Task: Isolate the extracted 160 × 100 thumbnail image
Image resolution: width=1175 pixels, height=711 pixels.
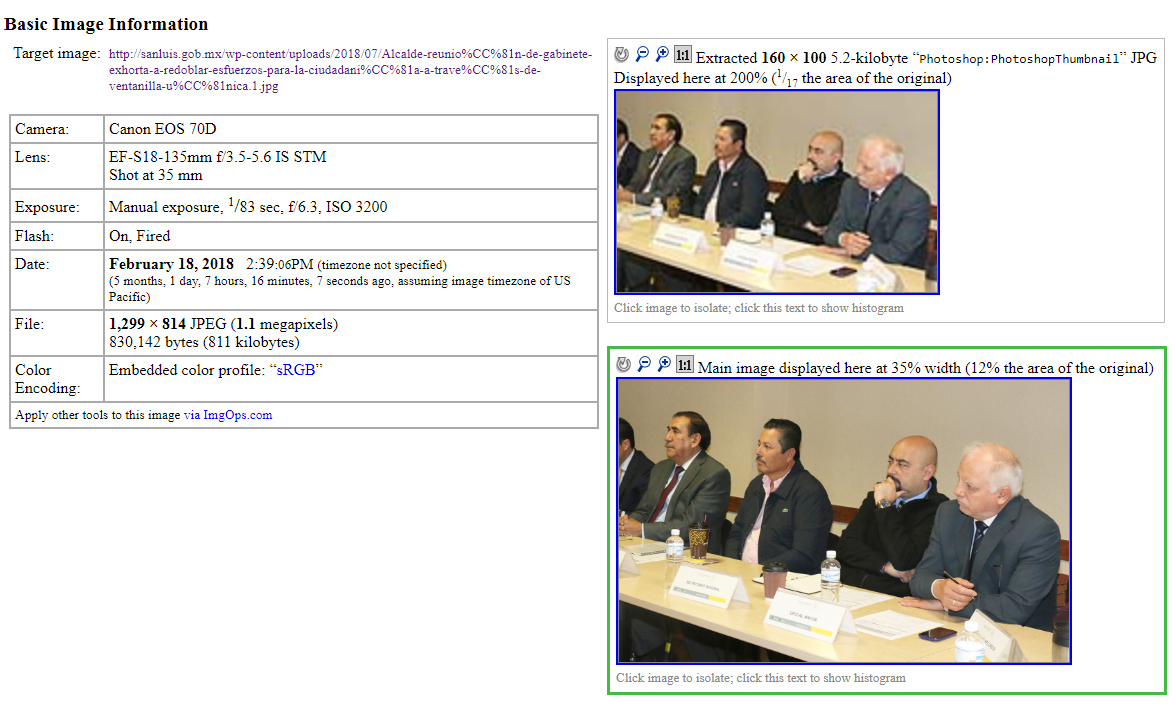Action: (777, 192)
